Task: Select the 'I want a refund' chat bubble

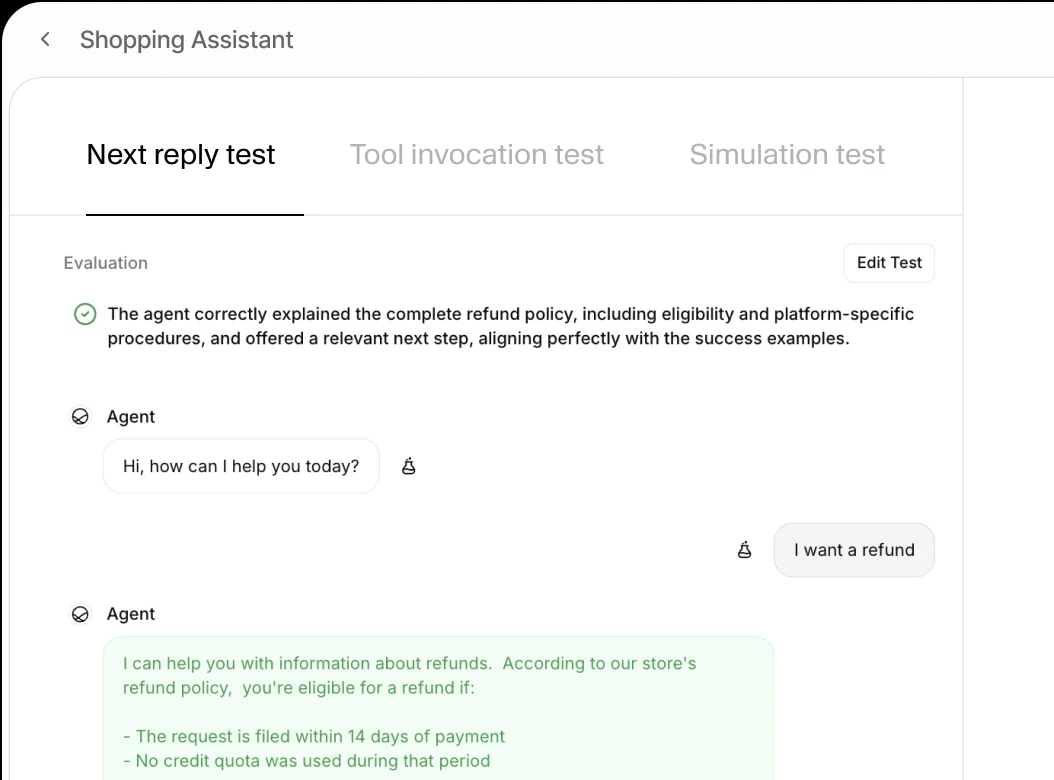Action: click(853, 549)
